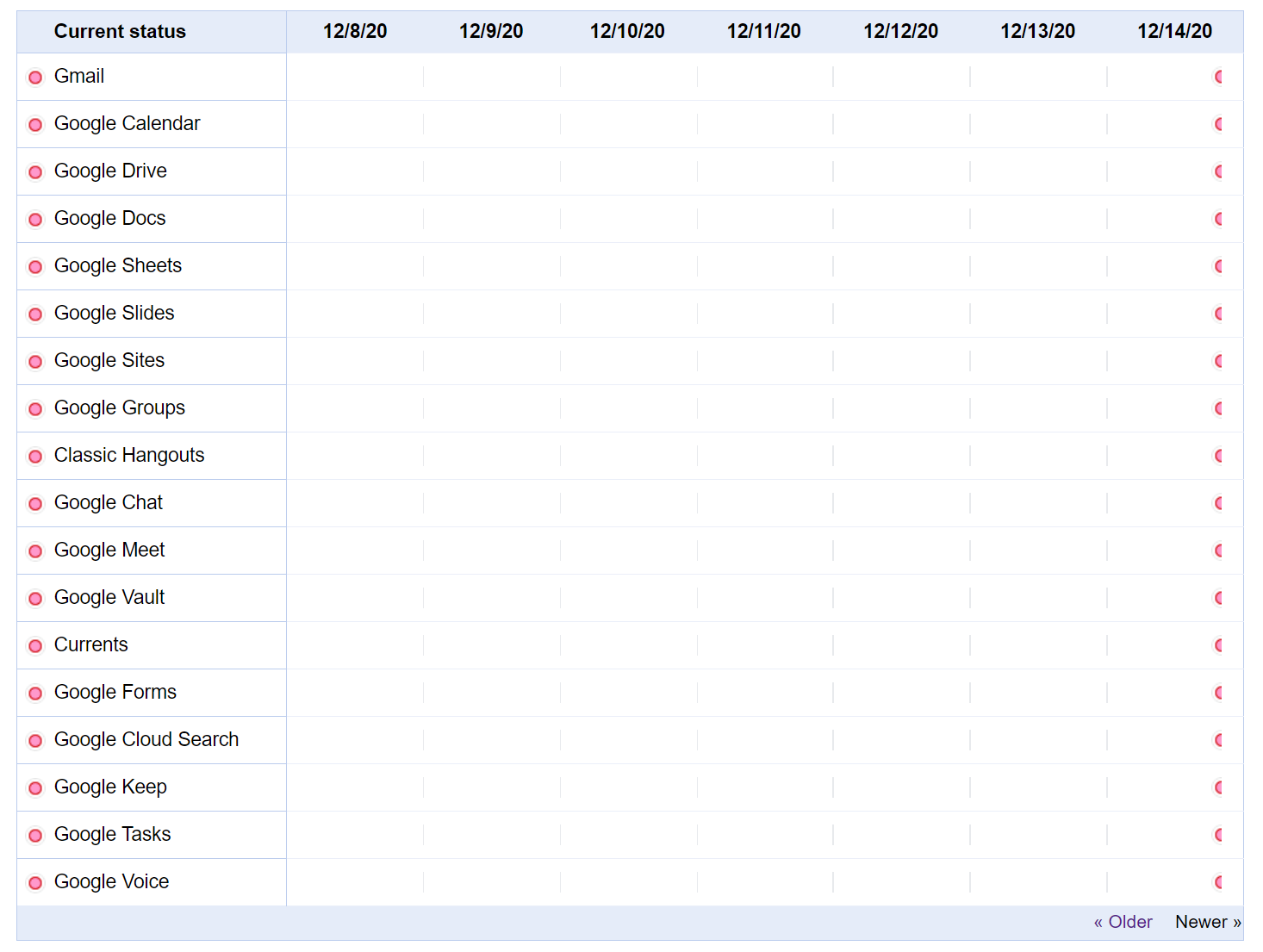Click the Currents status indicator dot
This screenshot has width=1263, height=952.
[x=35, y=646]
